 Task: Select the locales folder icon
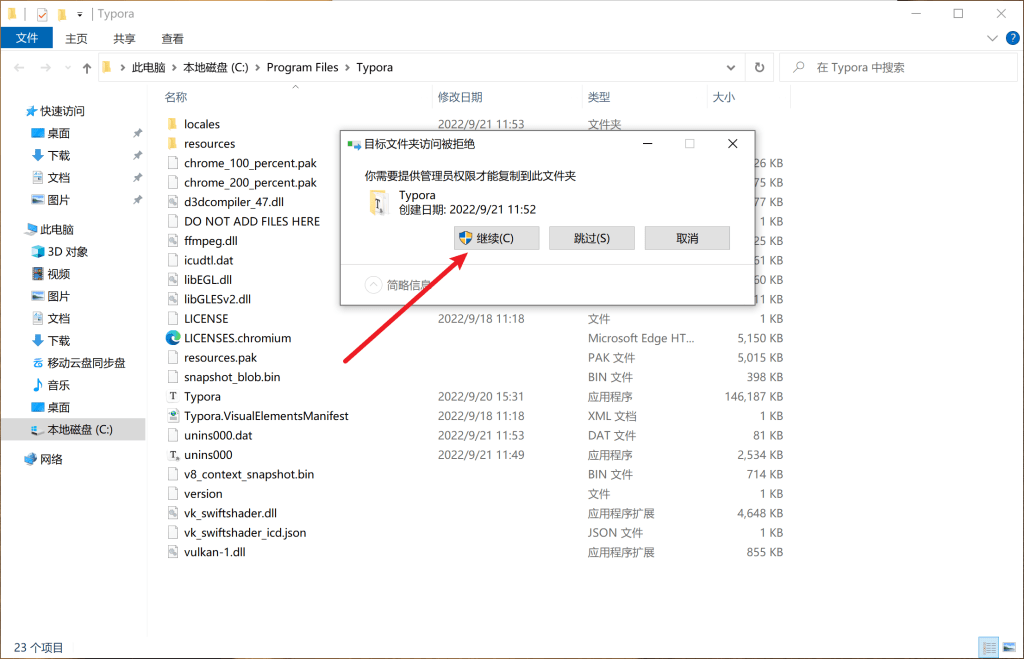pos(172,124)
